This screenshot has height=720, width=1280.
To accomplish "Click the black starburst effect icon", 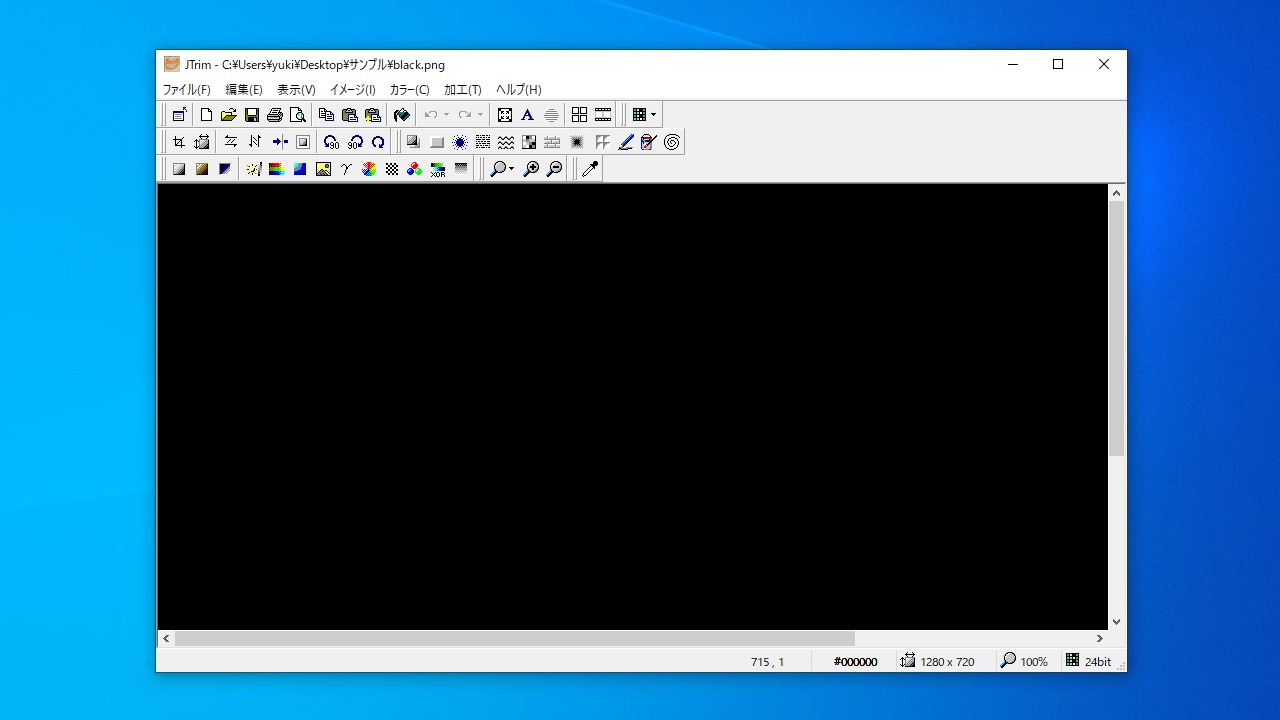I will click(x=577, y=142).
